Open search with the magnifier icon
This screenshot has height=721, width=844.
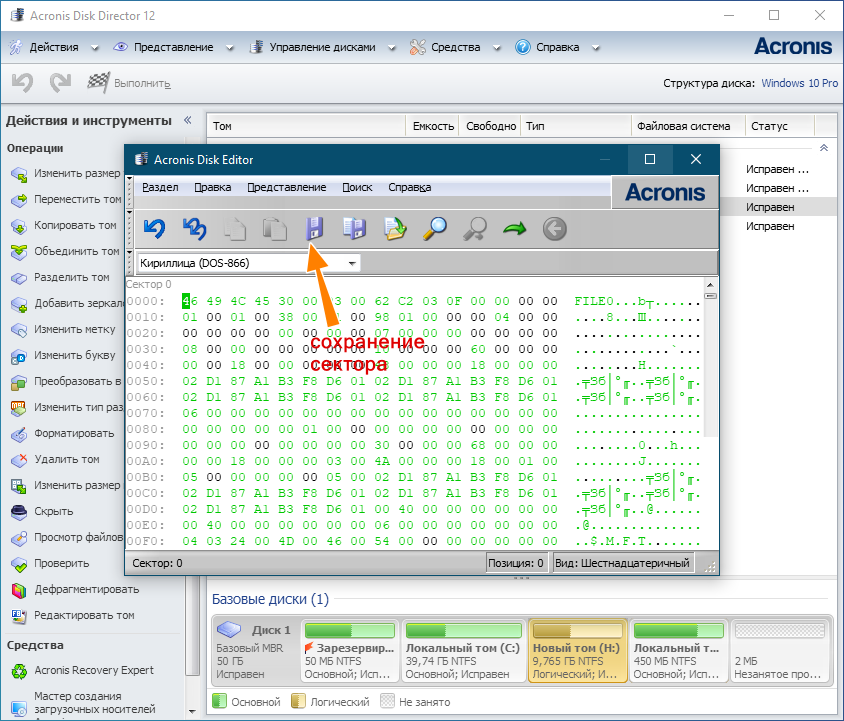tap(434, 229)
